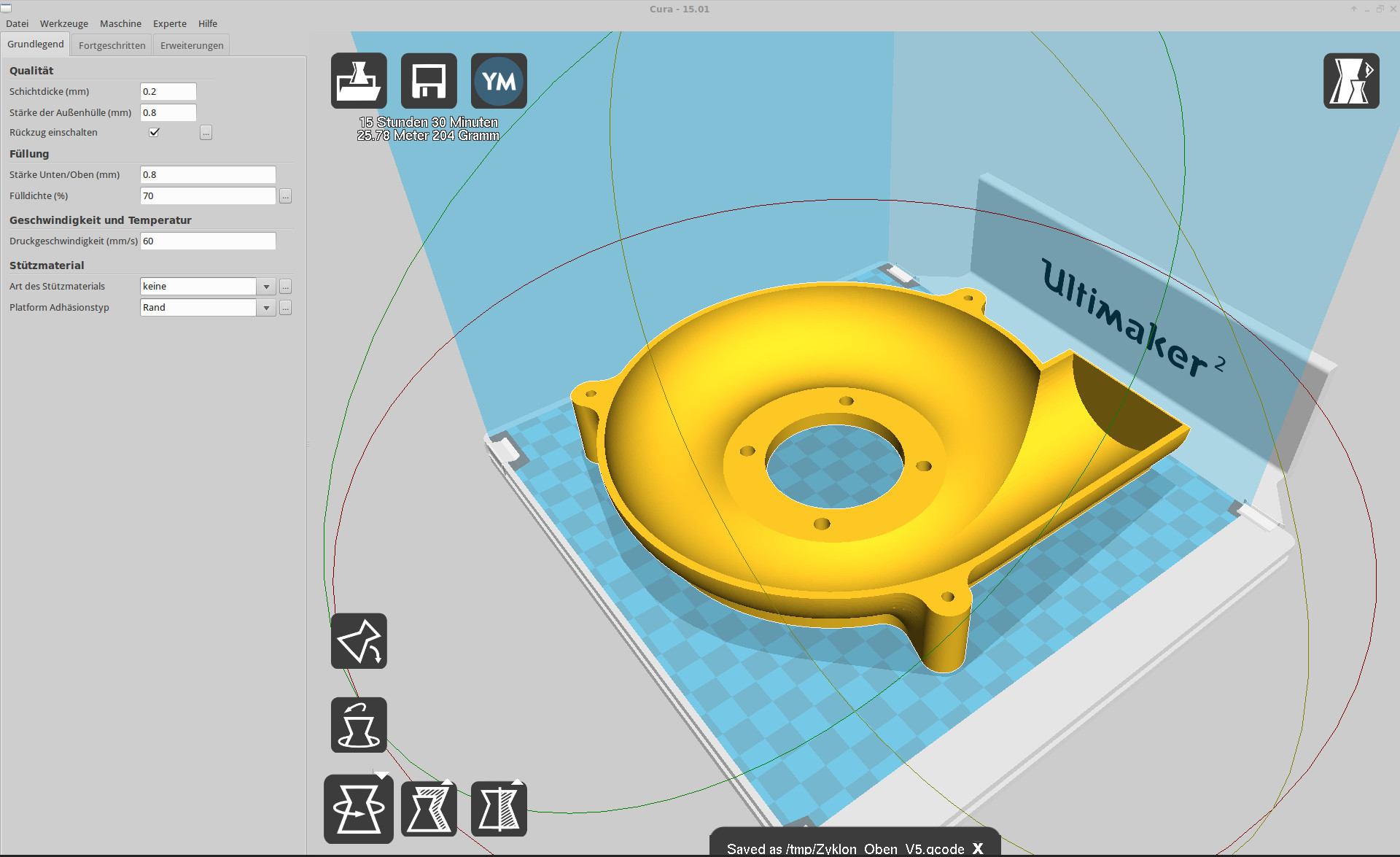The height and width of the screenshot is (857, 1400).
Task: Select the Mirror tool icon
Action: click(499, 809)
